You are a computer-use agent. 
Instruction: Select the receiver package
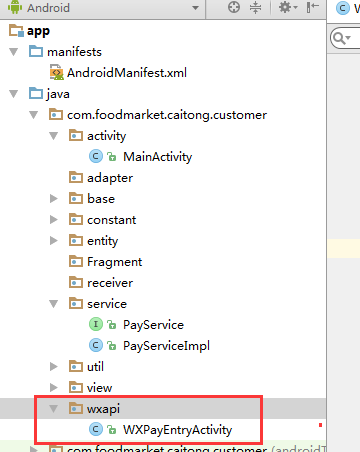(x=110, y=283)
